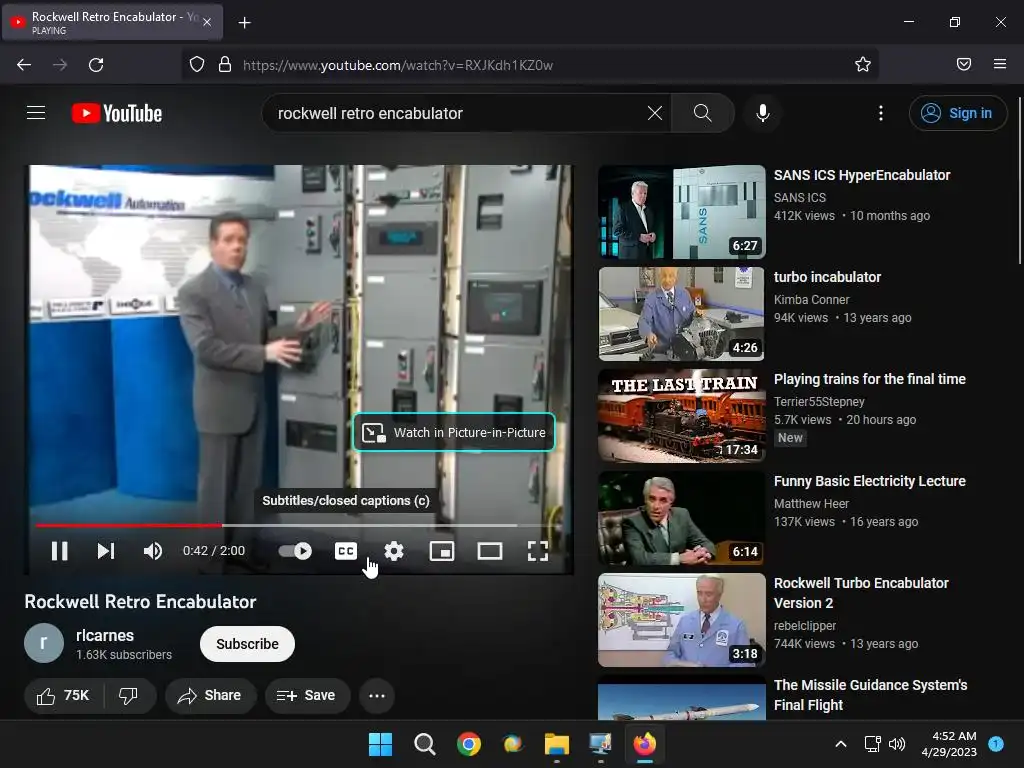
Task: Open Funny Basic Electricity Lecture thumbnail
Action: (x=681, y=518)
